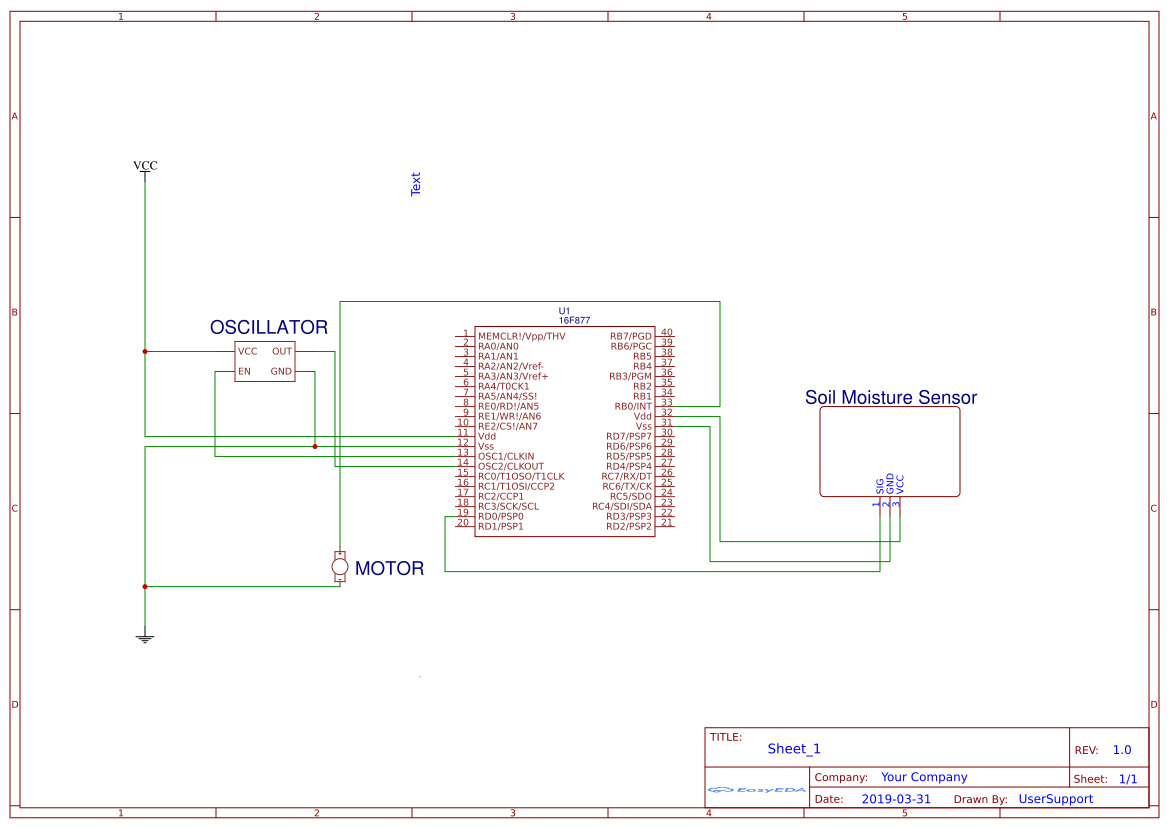Select the OSCILLATOR component body

tap(265, 362)
